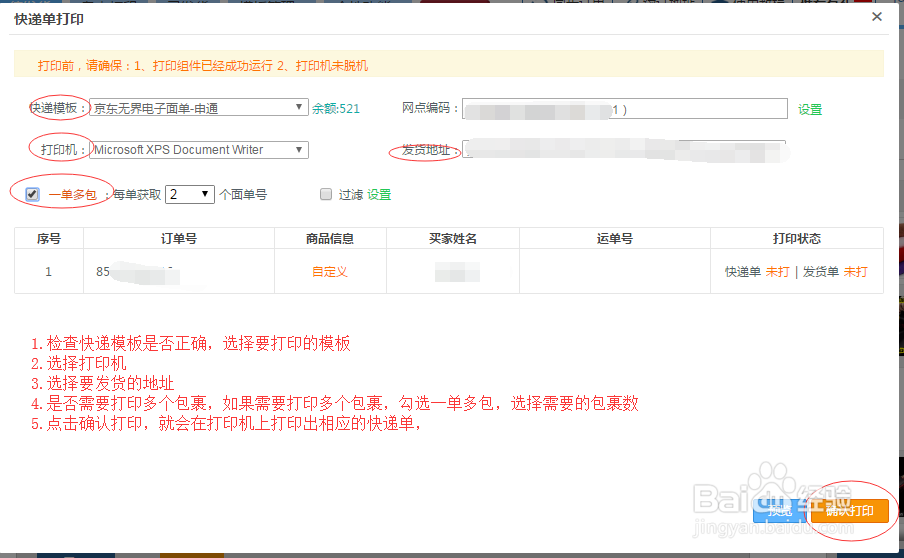This screenshot has height=558, width=904.
Task: Click the 网点编码 input field
Action: (625, 108)
